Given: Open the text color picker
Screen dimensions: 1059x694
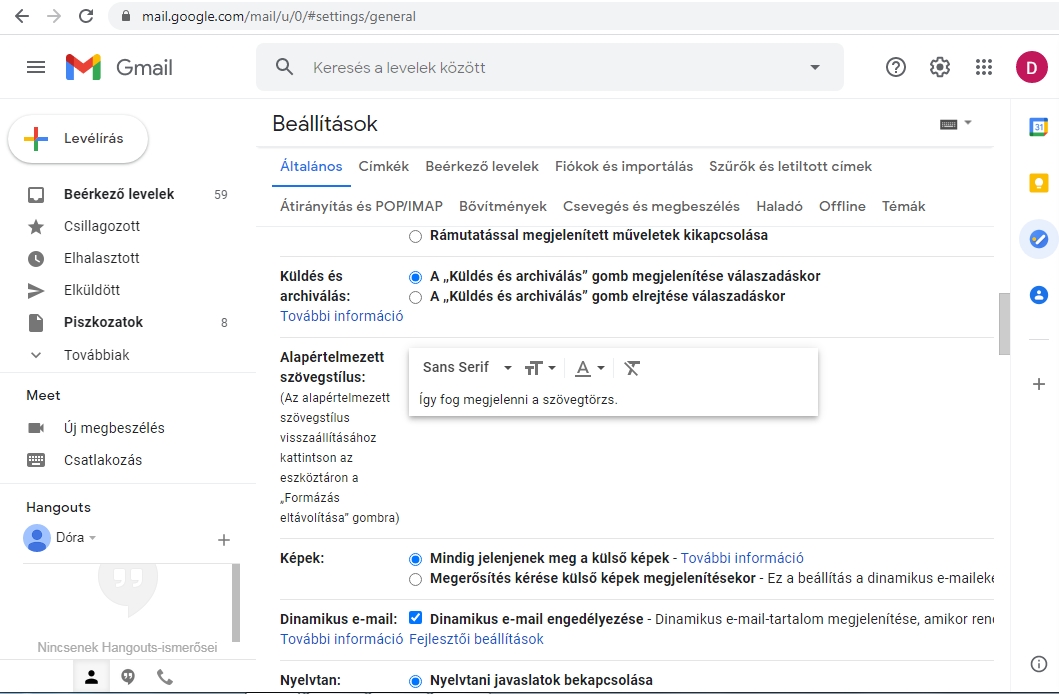Looking at the screenshot, I should [x=590, y=368].
